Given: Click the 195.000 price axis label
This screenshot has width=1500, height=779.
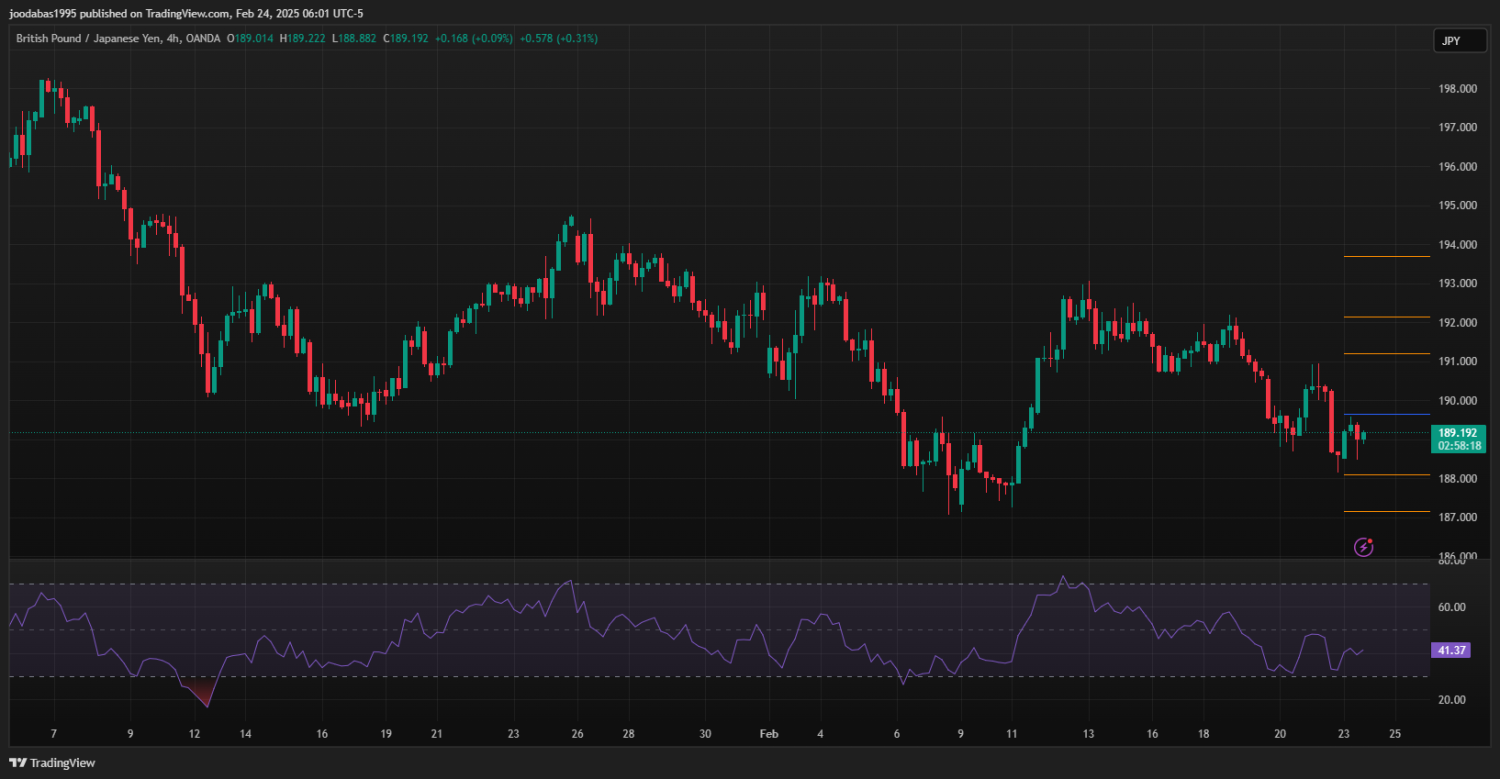Looking at the screenshot, I should point(1457,206).
